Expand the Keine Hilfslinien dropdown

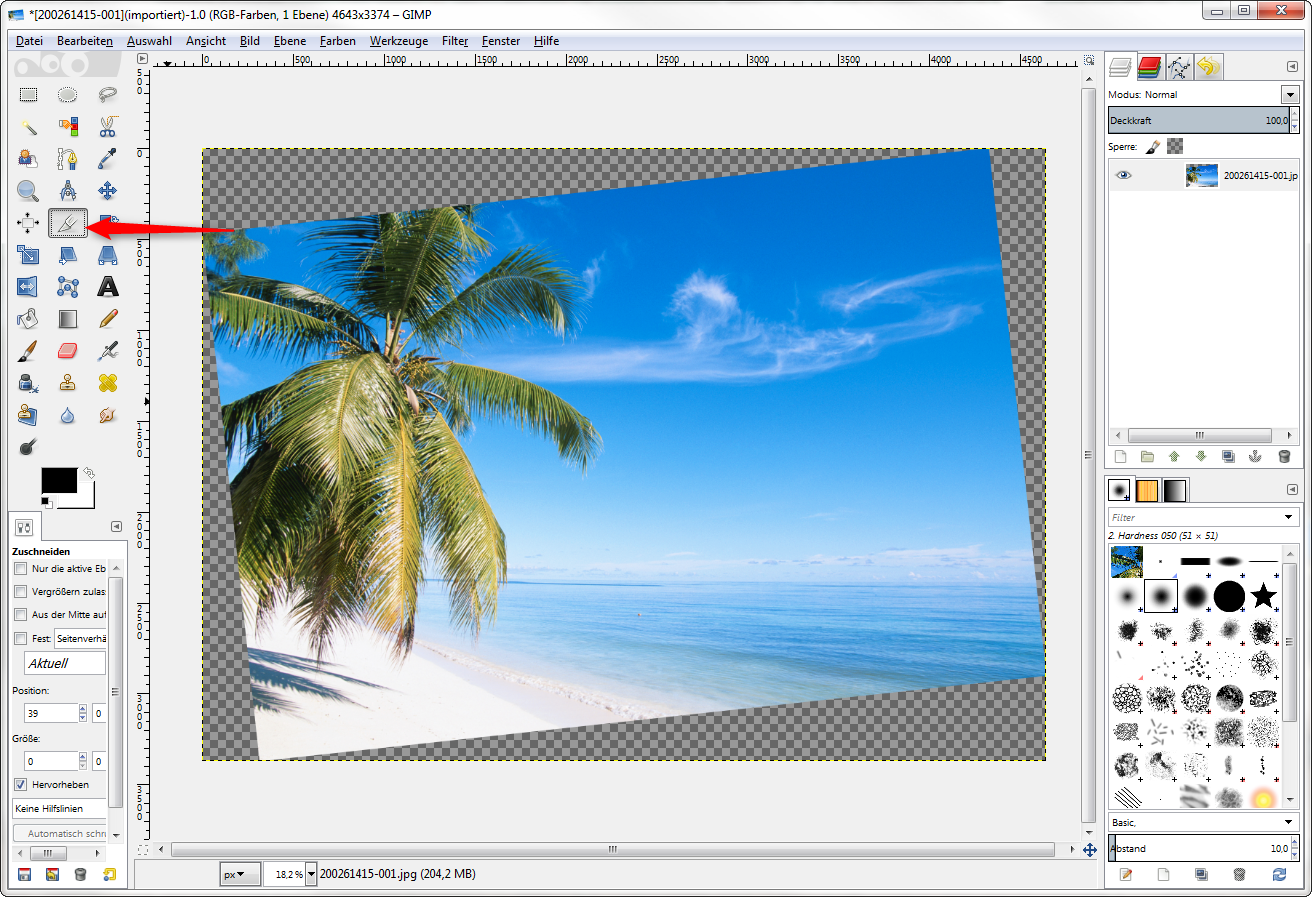(60, 808)
